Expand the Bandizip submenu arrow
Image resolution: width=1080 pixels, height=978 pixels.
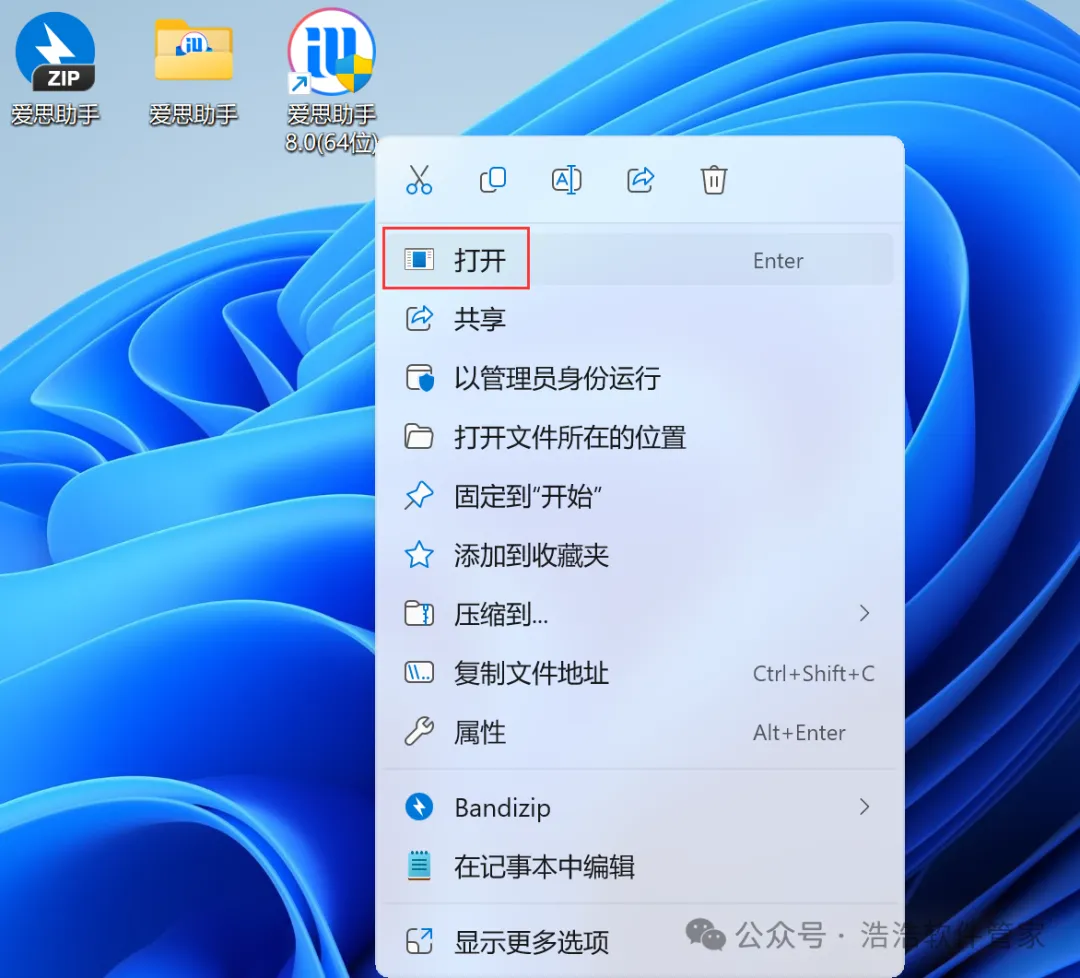point(864,807)
